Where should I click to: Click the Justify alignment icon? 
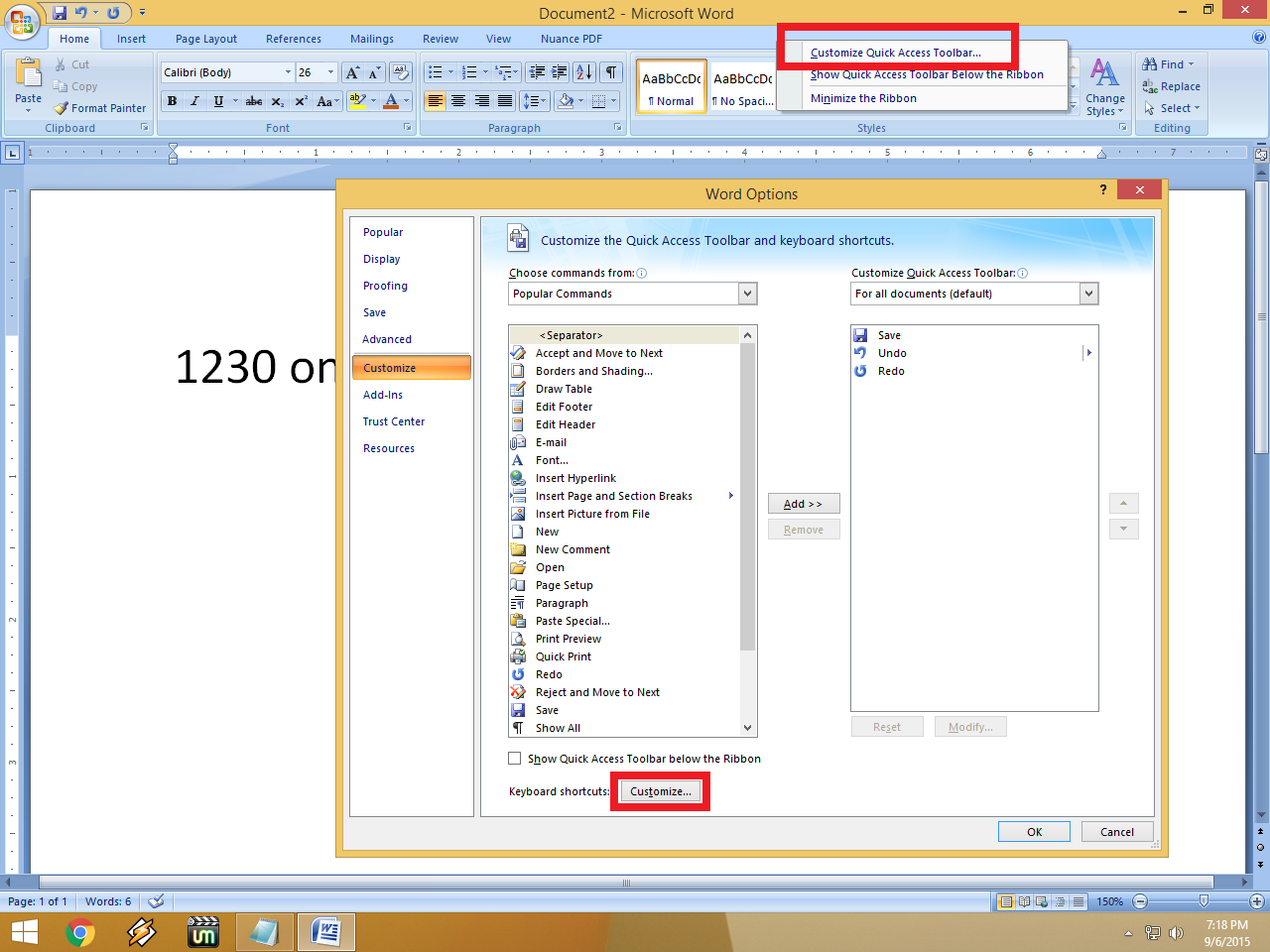pyautogui.click(x=505, y=101)
